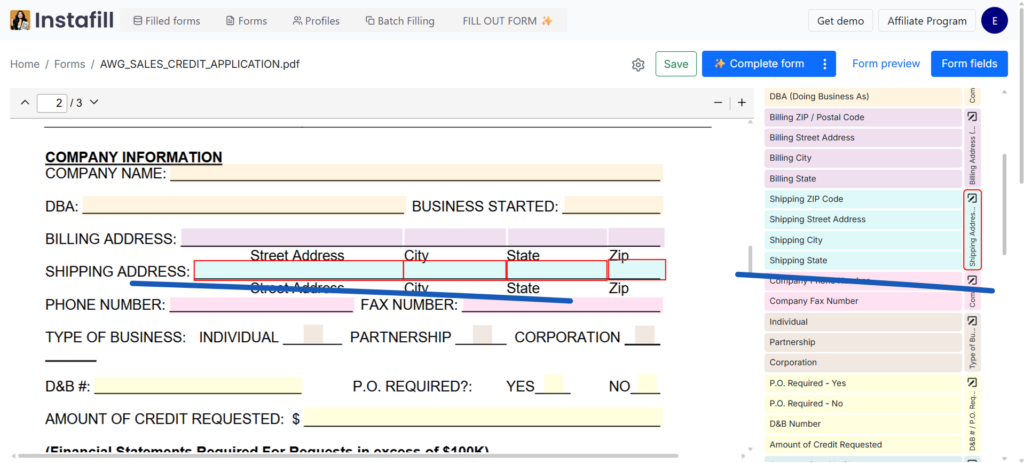Switch to the Batch Filling tab
This screenshot has width=1024, height=463.
coord(399,21)
